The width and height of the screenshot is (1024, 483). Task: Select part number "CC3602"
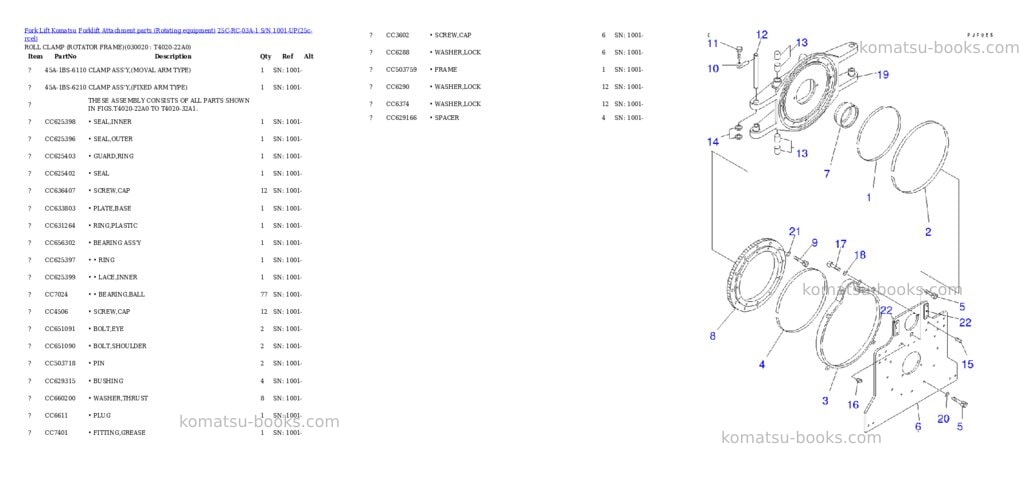[x=398, y=35]
